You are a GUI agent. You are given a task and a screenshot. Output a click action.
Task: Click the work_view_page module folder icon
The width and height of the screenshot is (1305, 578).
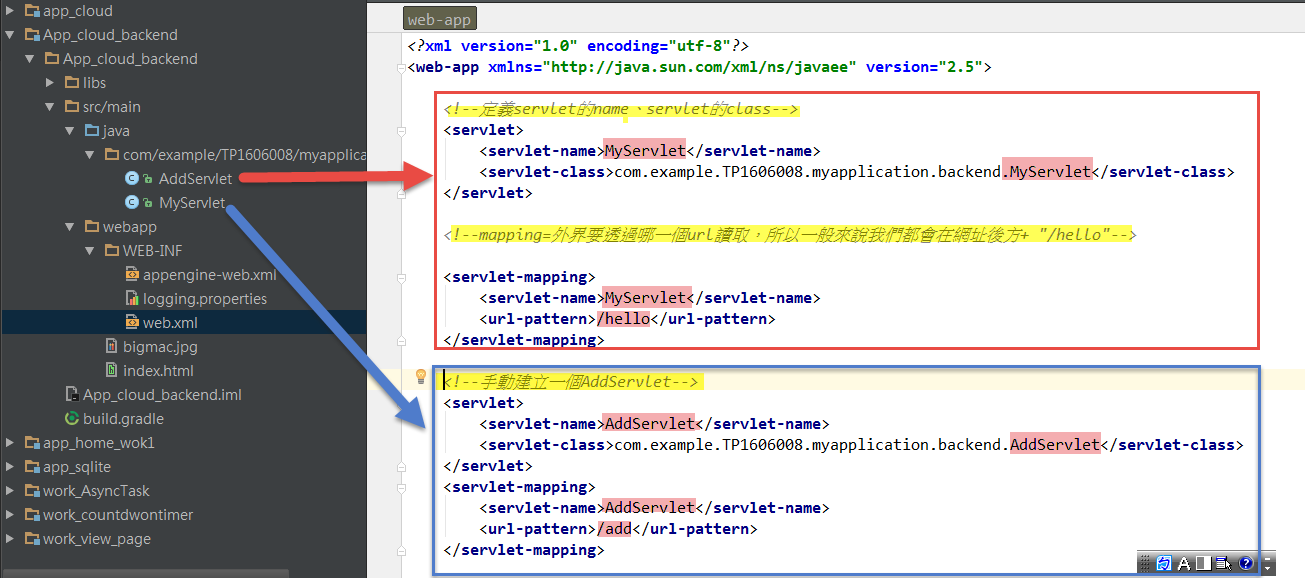click(32, 539)
